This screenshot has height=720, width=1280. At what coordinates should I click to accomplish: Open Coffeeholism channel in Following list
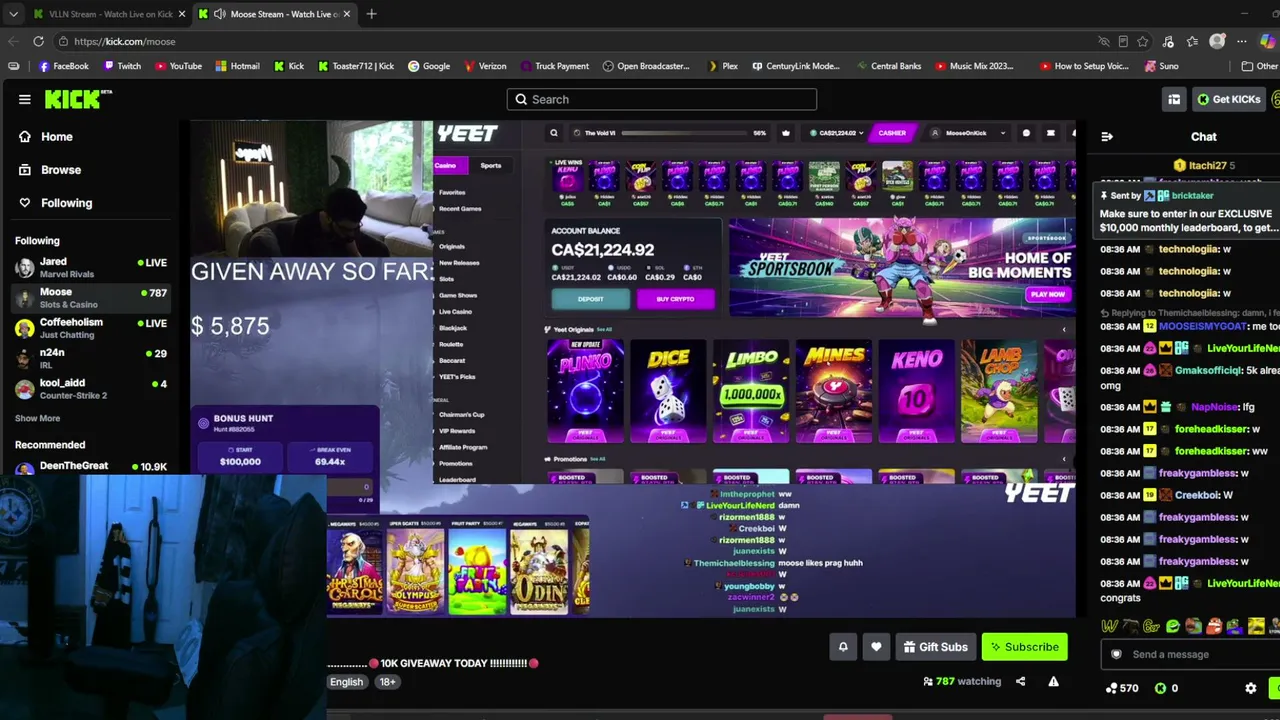tap(90, 328)
